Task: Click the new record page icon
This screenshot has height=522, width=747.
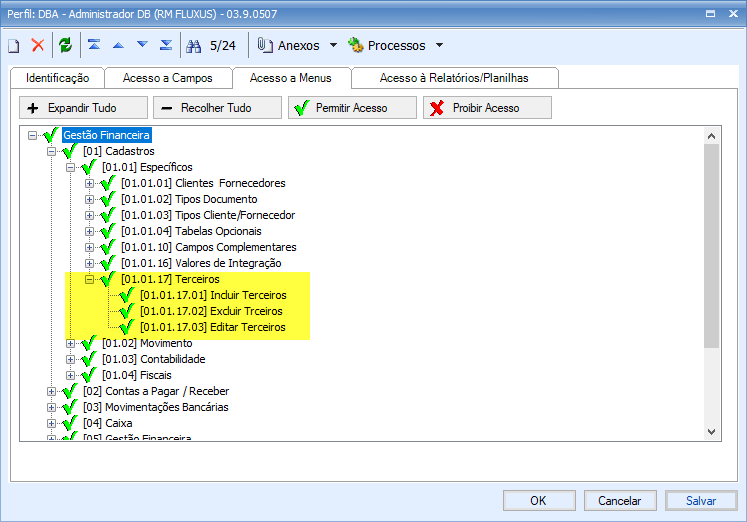Action: (14, 46)
